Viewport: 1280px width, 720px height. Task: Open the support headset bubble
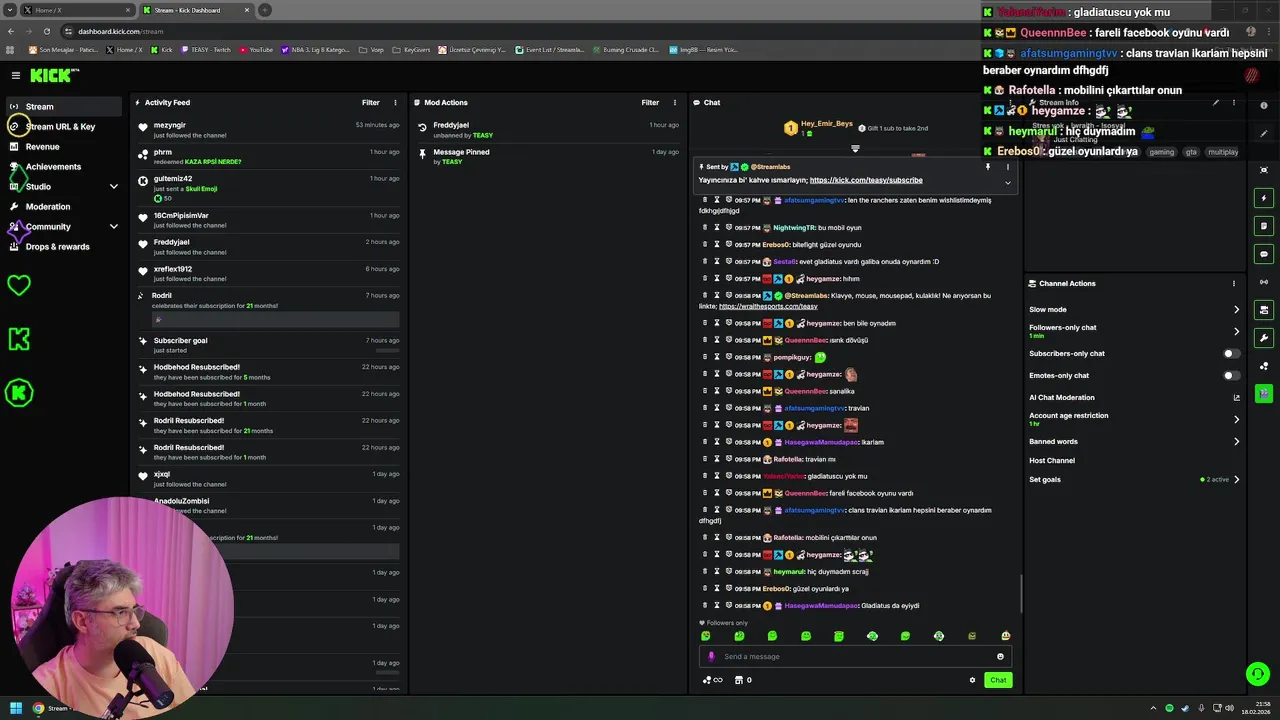tap(1258, 674)
